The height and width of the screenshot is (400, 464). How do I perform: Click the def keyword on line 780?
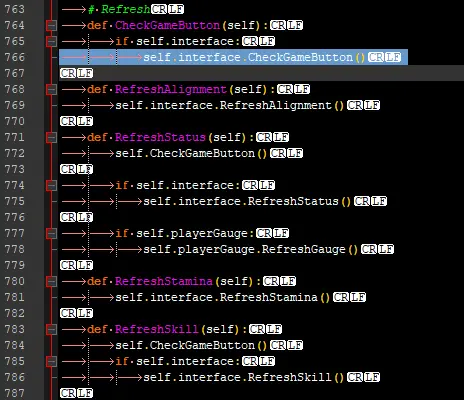(x=98, y=281)
